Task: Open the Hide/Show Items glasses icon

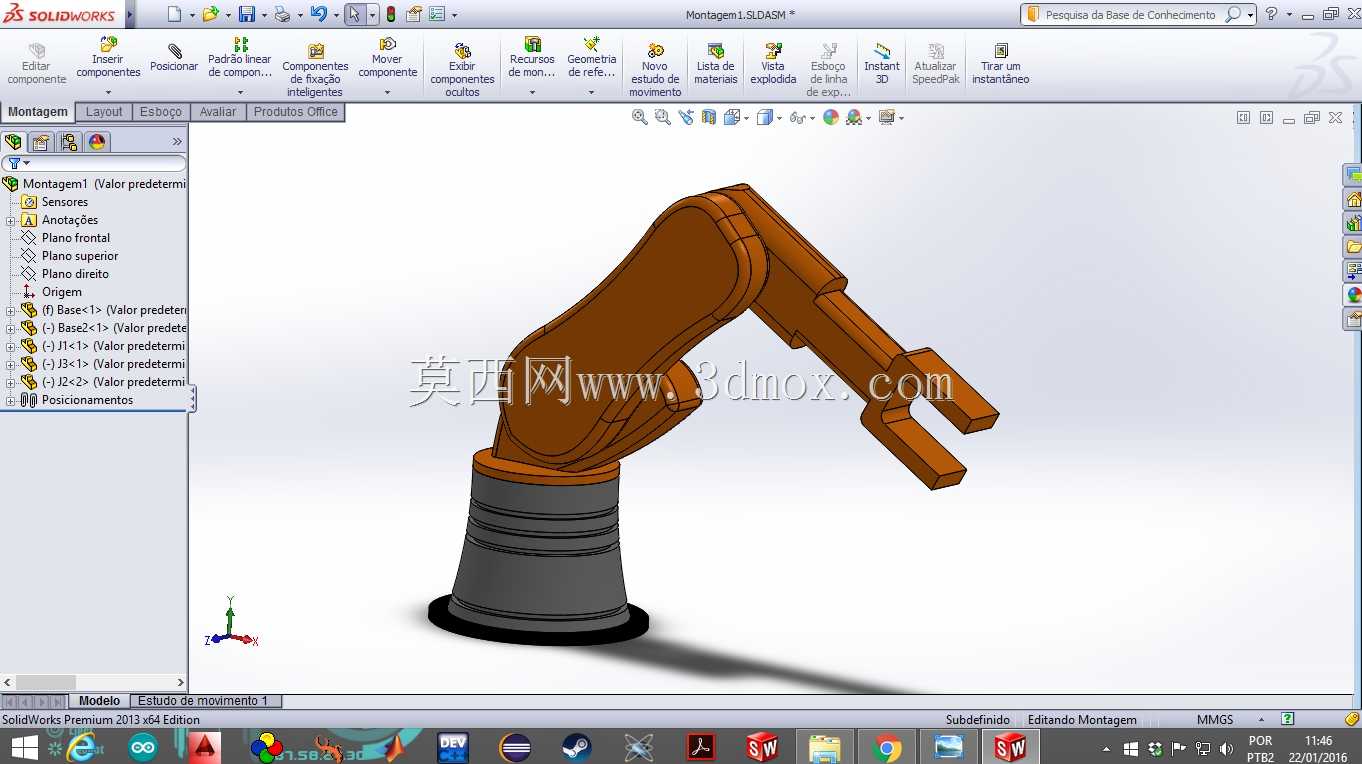Action: (x=797, y=117)
